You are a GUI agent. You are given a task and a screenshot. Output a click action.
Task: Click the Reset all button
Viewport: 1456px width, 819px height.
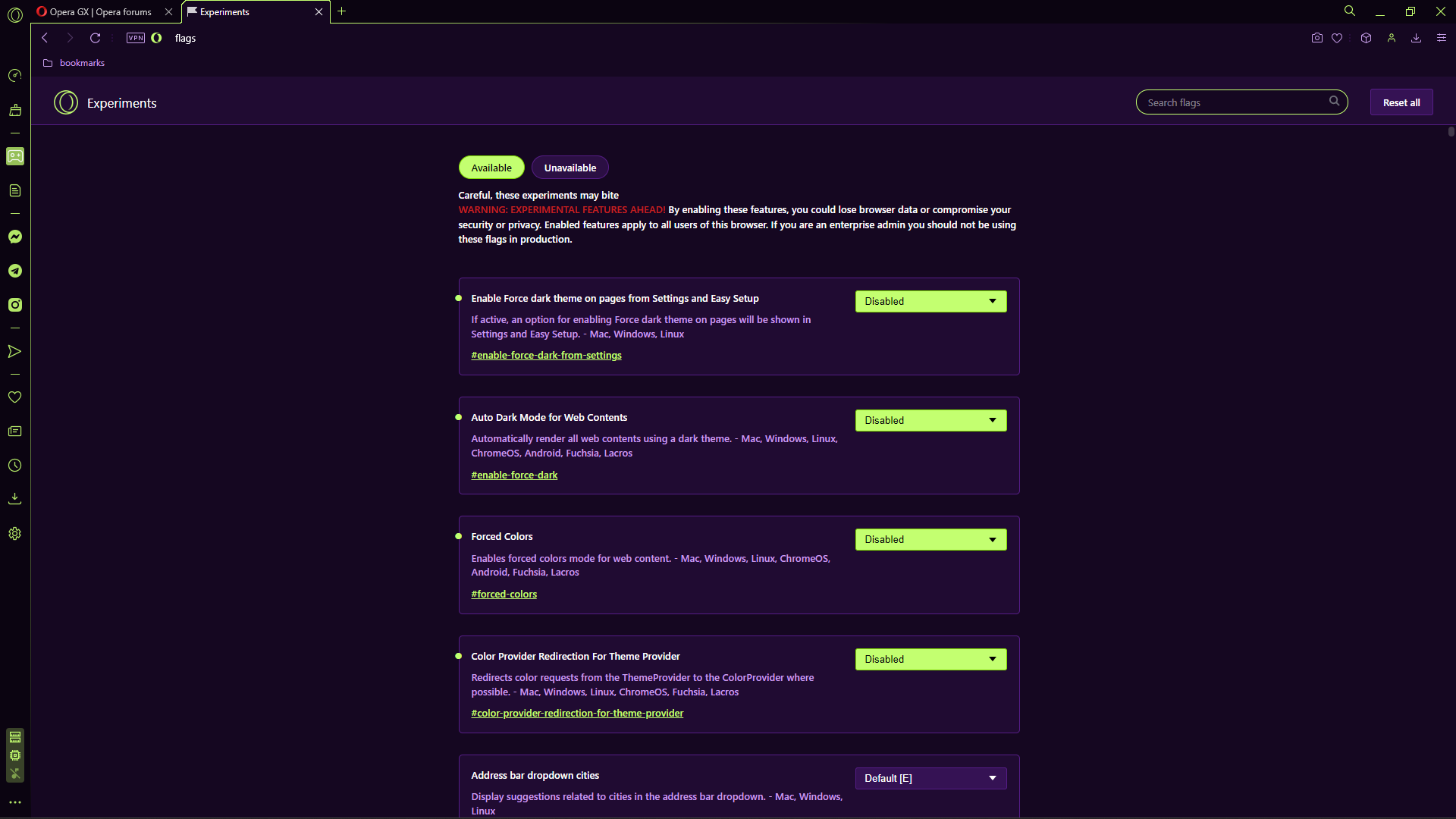coord(1401,102)
